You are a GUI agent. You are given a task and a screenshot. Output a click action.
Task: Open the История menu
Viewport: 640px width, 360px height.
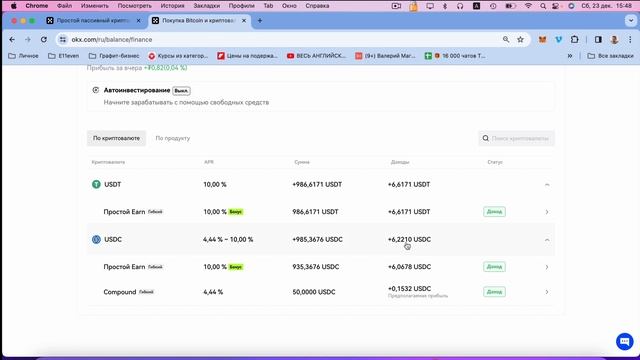coord(172,6)
